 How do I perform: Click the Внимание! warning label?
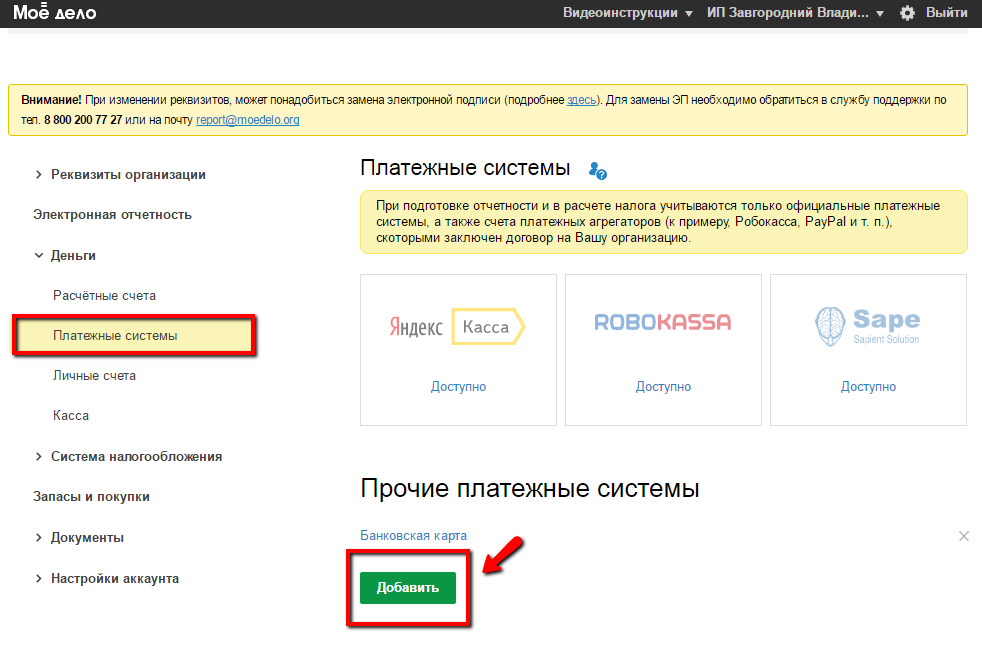pyautogui.click(x=51, y=100)
